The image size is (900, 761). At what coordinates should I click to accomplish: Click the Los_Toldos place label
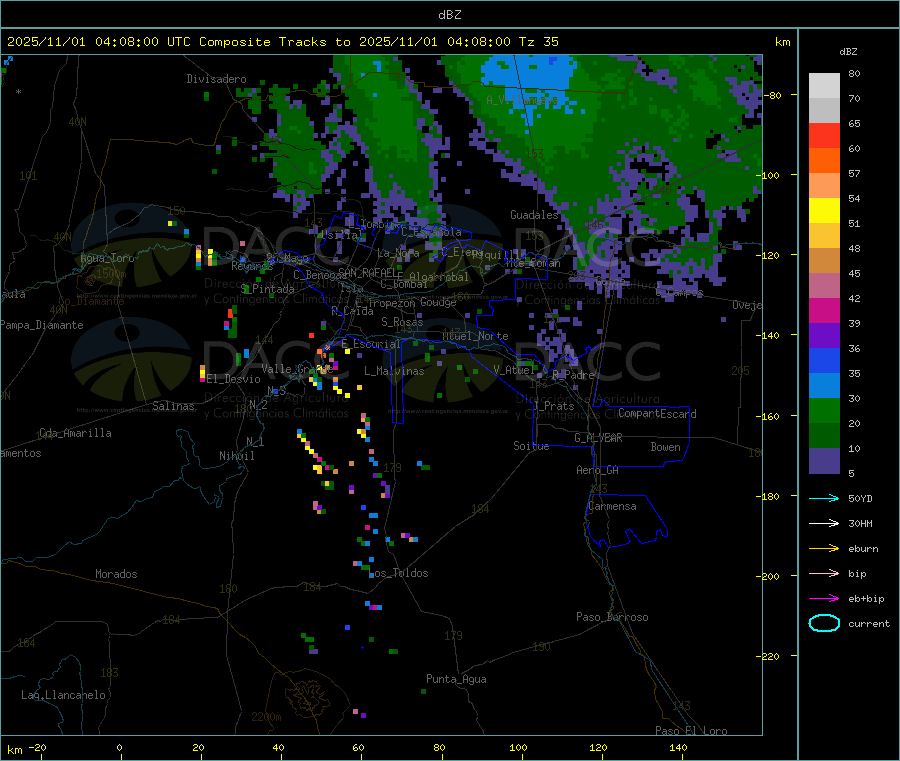pyautogui.click(x=399, y=573)
